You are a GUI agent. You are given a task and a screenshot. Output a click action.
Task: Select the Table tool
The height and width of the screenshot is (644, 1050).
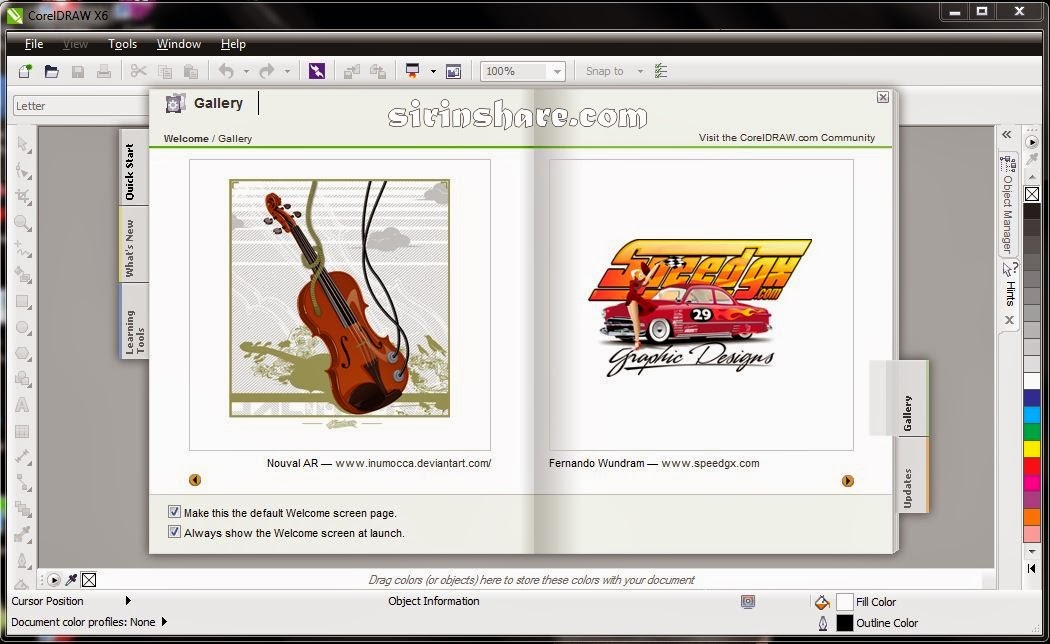[22, 432]
